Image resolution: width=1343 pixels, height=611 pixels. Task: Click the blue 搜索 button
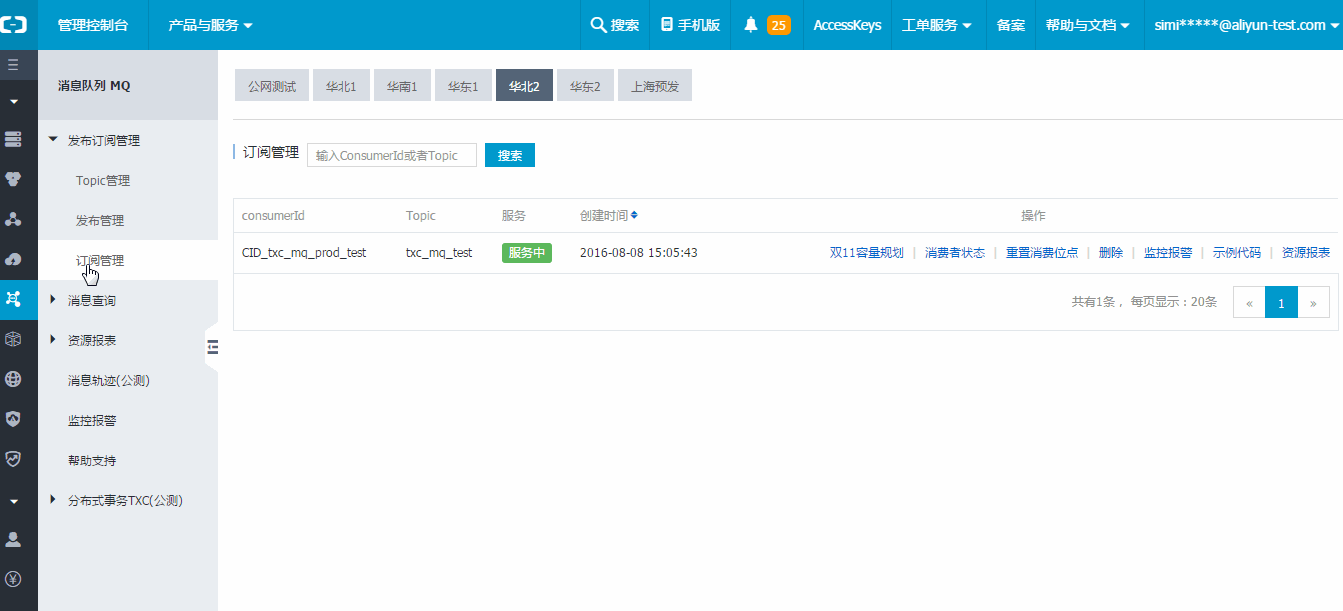(x=510, y=155)
